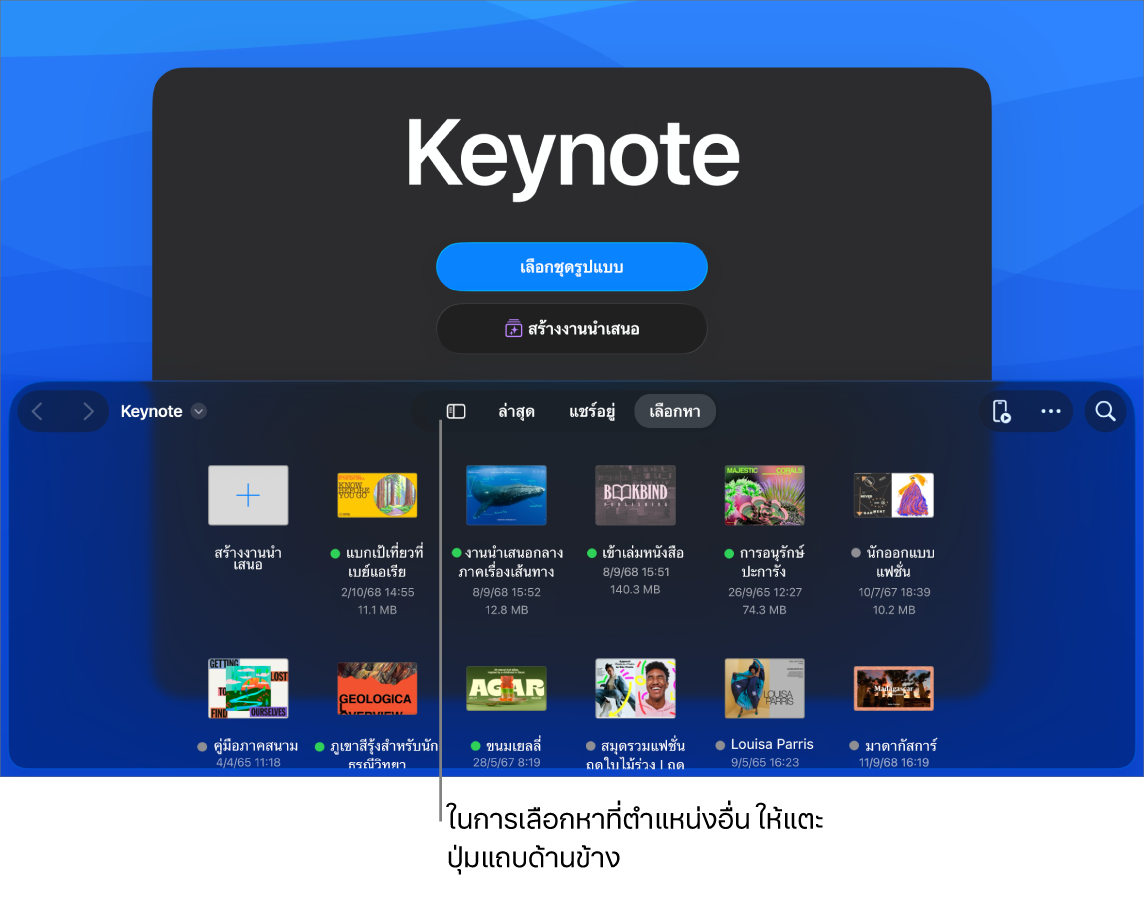The image size is (1144, 907).
Task: Go back with the left chevron
Action: 38,412
